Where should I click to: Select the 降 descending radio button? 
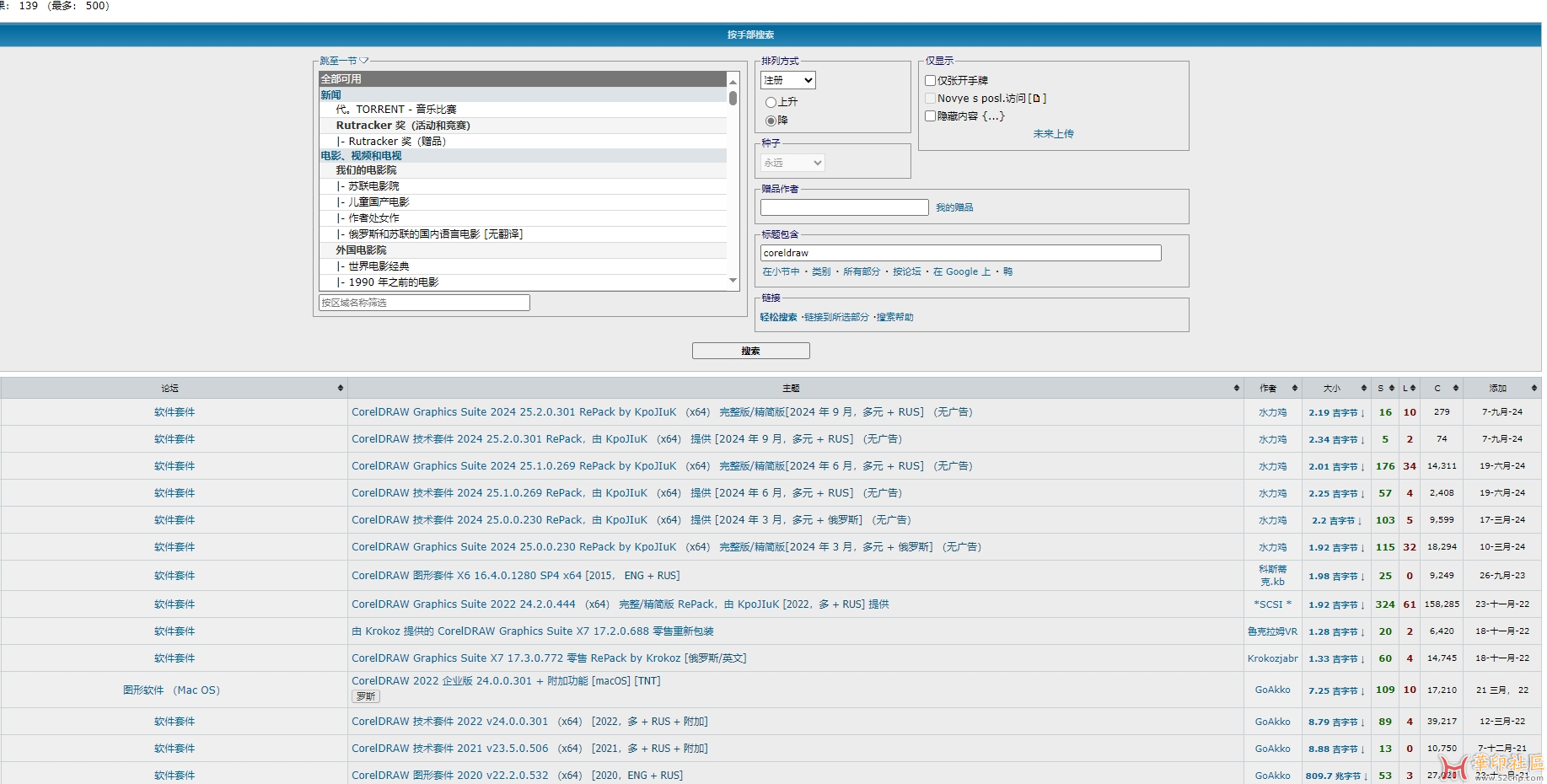tap(771, 121)
